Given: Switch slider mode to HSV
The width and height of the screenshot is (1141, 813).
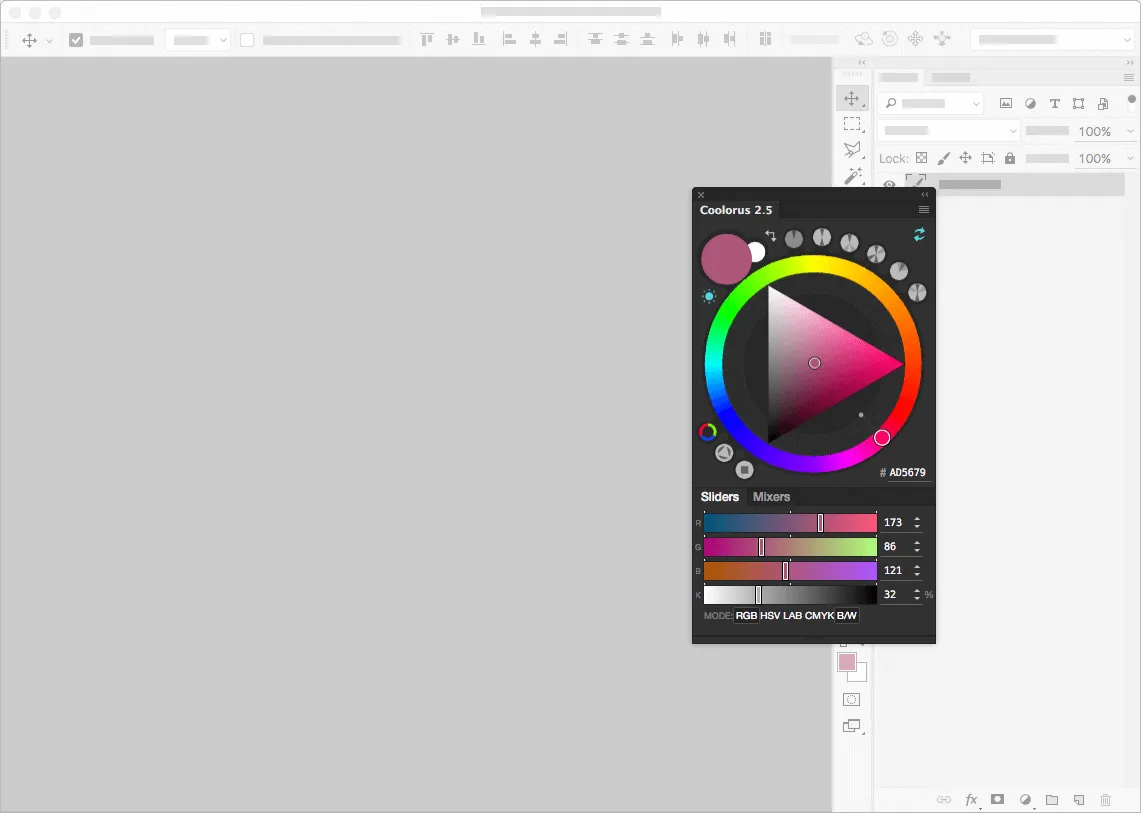Looking at the screenshot, I should (770, 616).
